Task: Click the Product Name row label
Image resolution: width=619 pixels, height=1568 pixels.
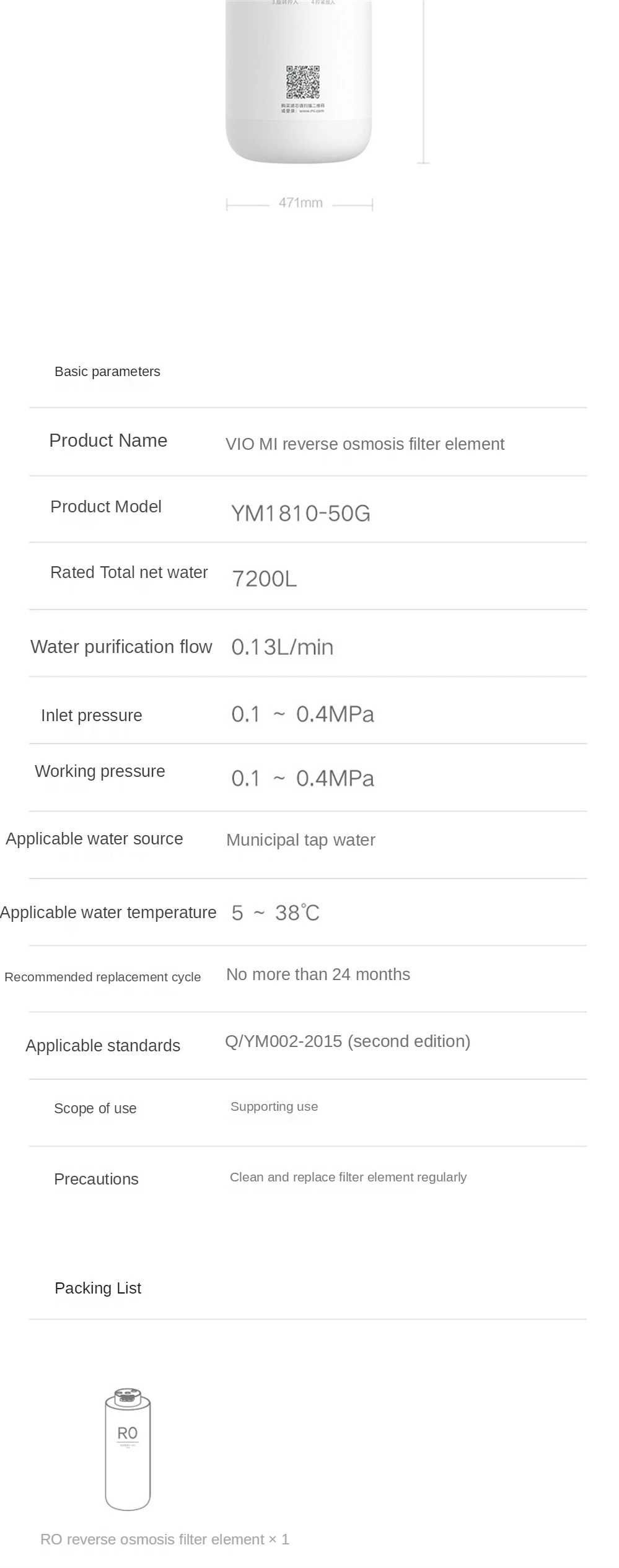Action: [x=108, y=440]
